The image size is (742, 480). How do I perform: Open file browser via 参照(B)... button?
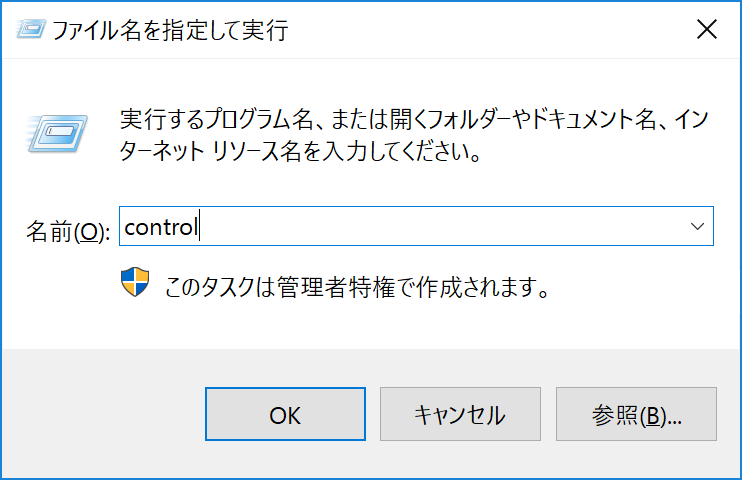point(636,414)
